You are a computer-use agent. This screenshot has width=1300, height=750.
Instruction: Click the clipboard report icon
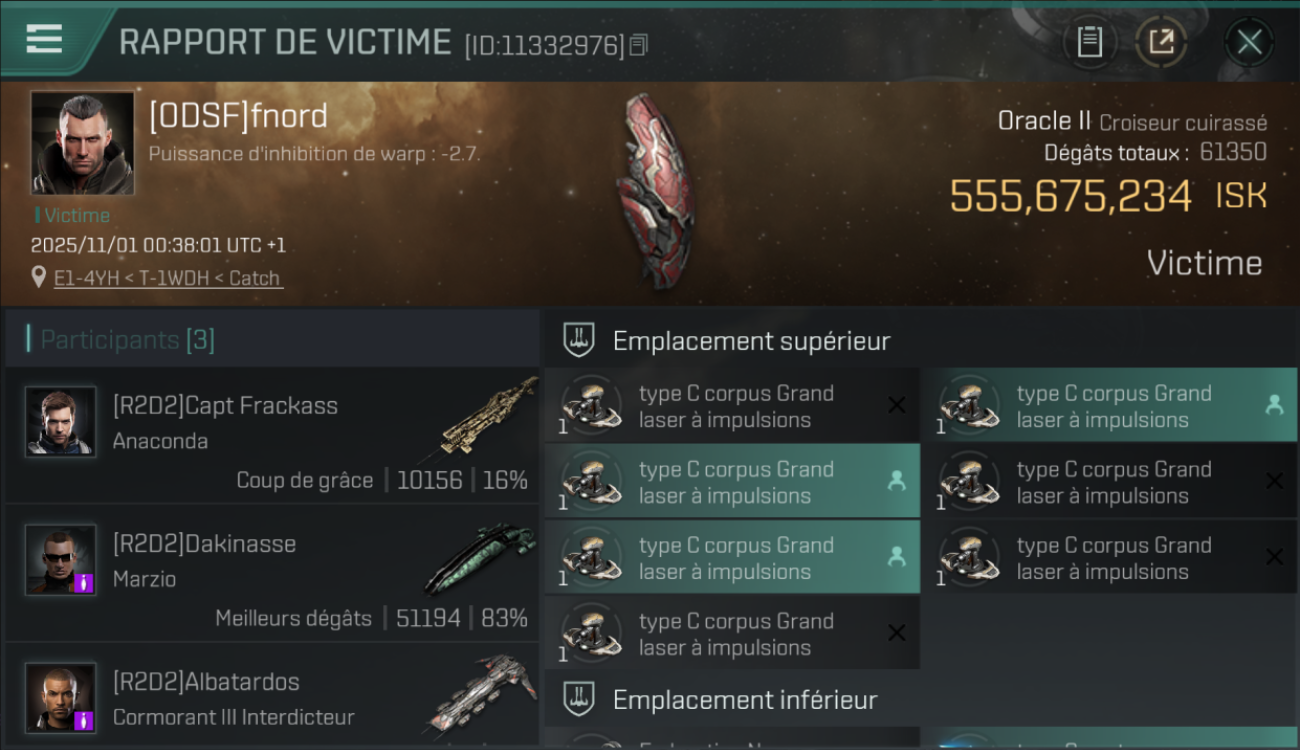(x=1089, y=42)
